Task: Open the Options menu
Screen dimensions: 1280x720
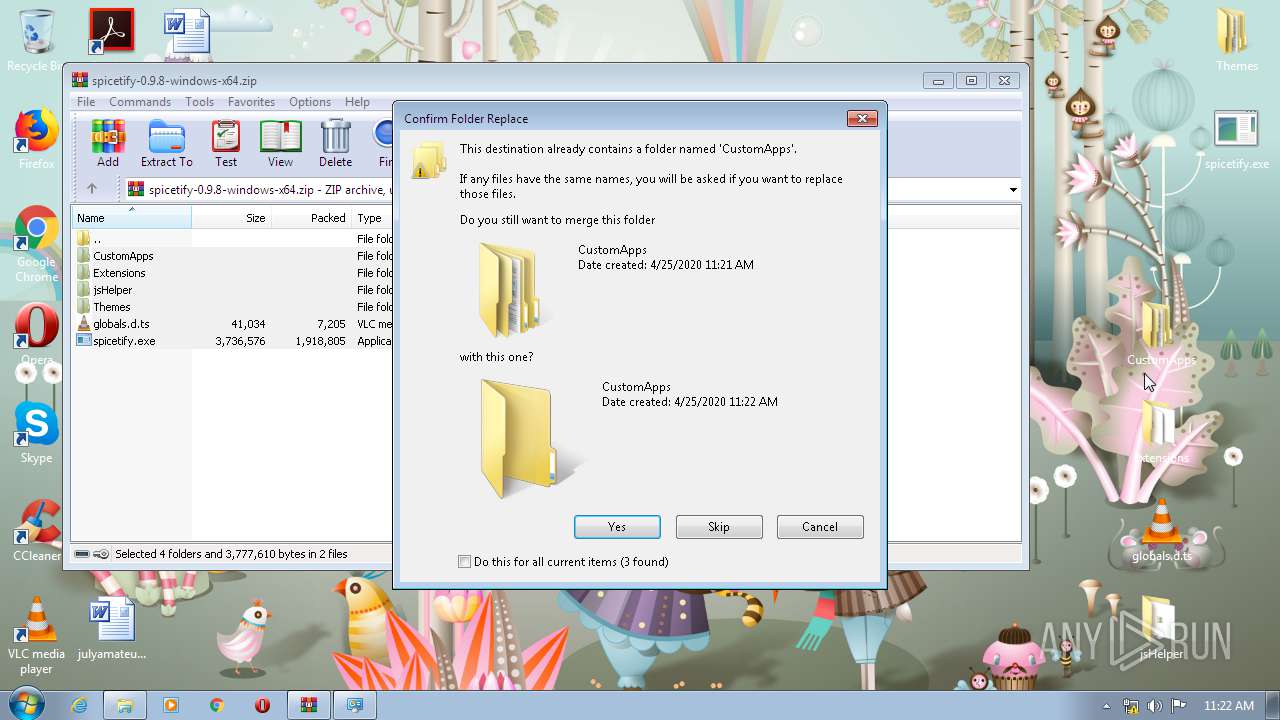Action: (x=310, y=102)
